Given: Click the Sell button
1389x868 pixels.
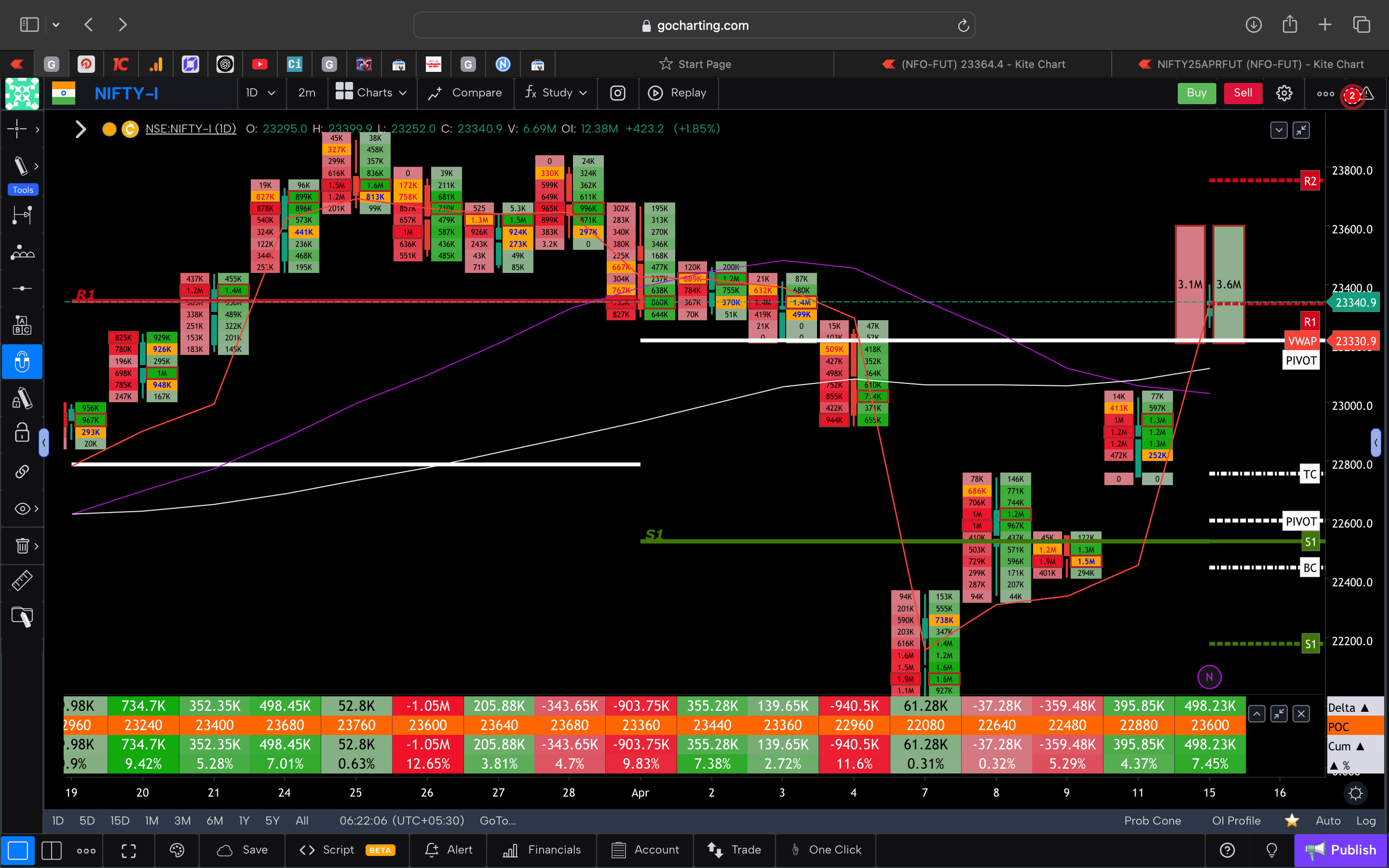Looking at the screenshot, I should coord(1243,92).
